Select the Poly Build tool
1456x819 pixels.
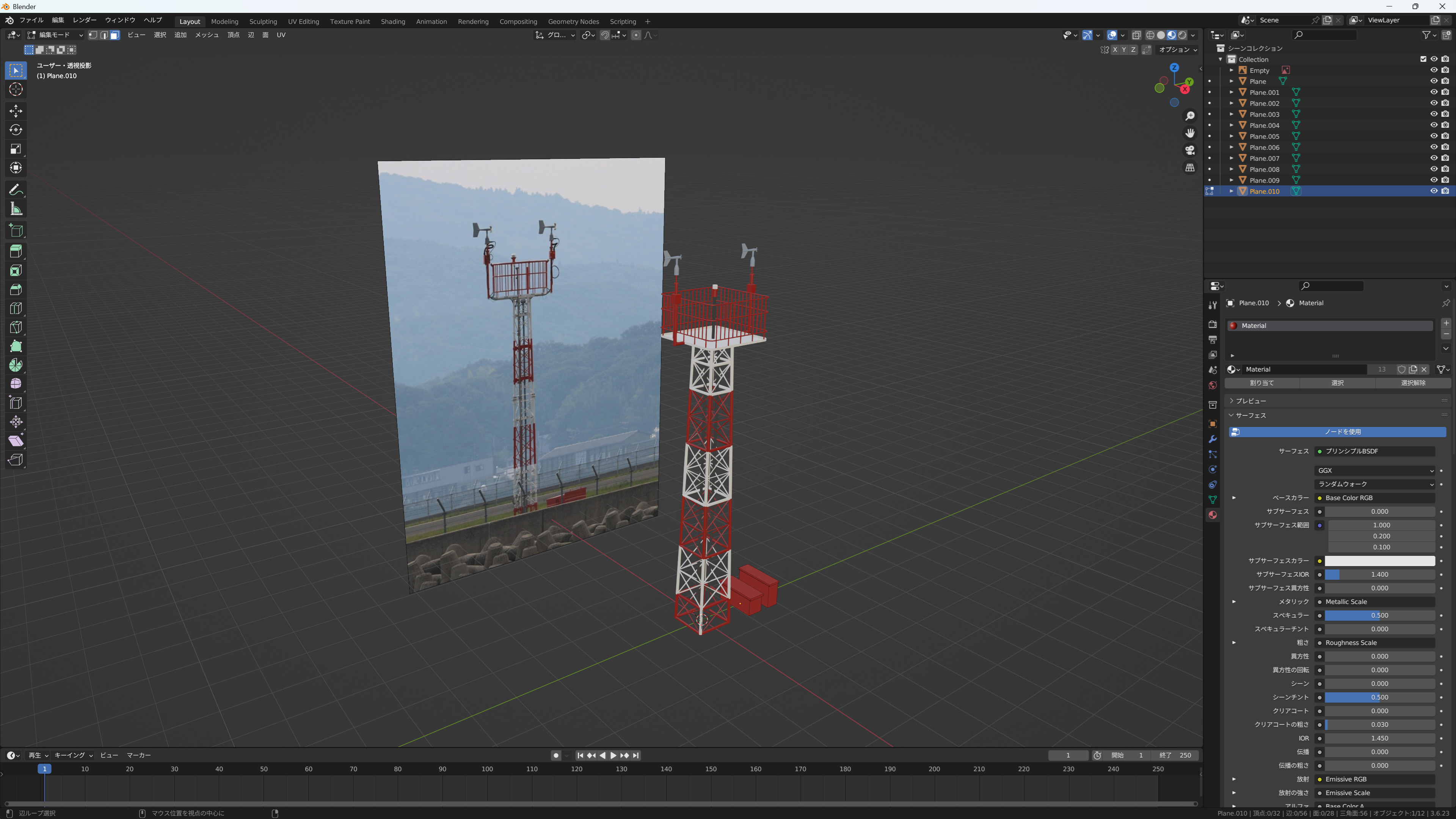coord(16,347)
